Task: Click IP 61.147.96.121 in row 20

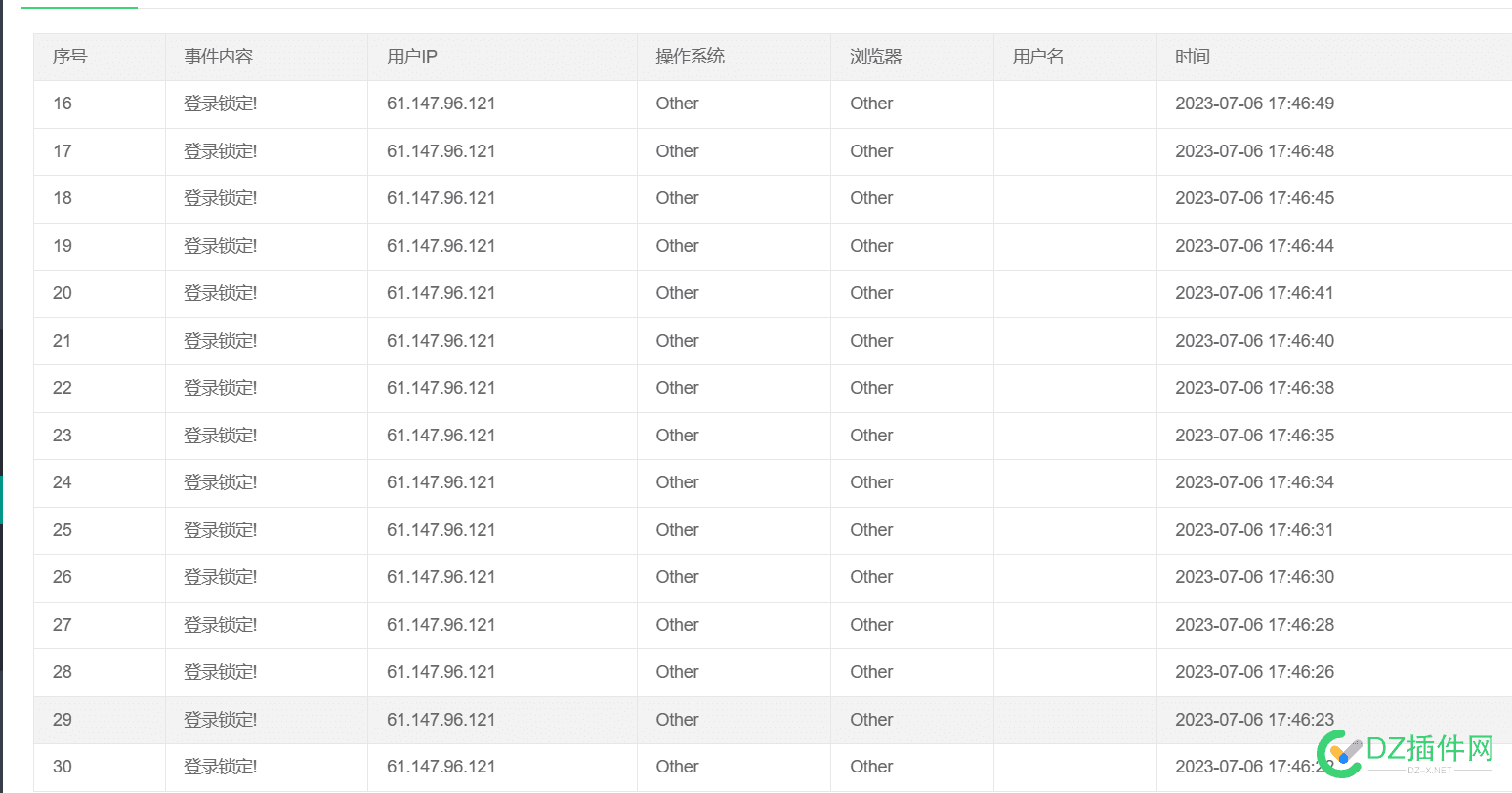Action: 441,293
